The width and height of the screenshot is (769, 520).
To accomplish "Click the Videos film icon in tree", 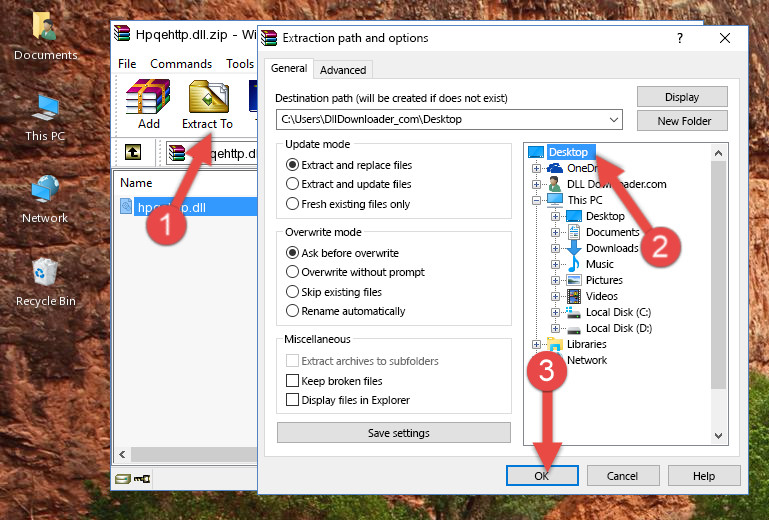I will pos(574,296).
